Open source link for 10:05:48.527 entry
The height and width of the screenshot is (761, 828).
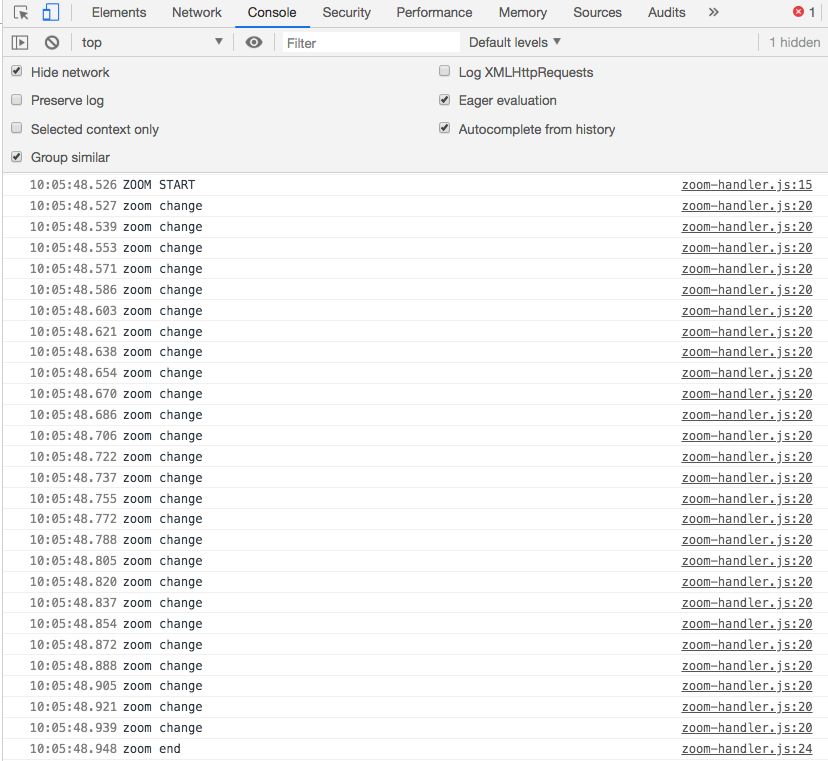747,206
